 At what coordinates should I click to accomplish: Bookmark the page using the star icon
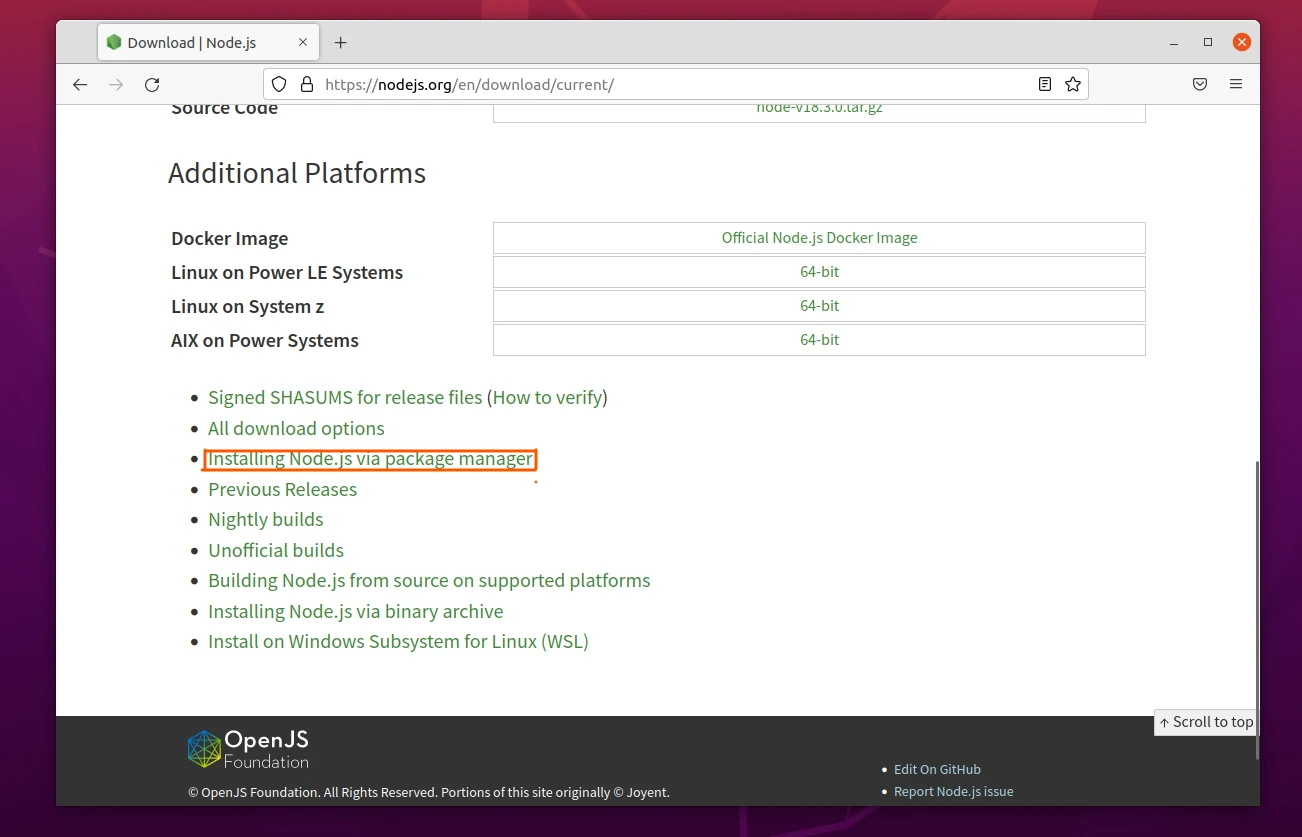tap(1072, 84)
